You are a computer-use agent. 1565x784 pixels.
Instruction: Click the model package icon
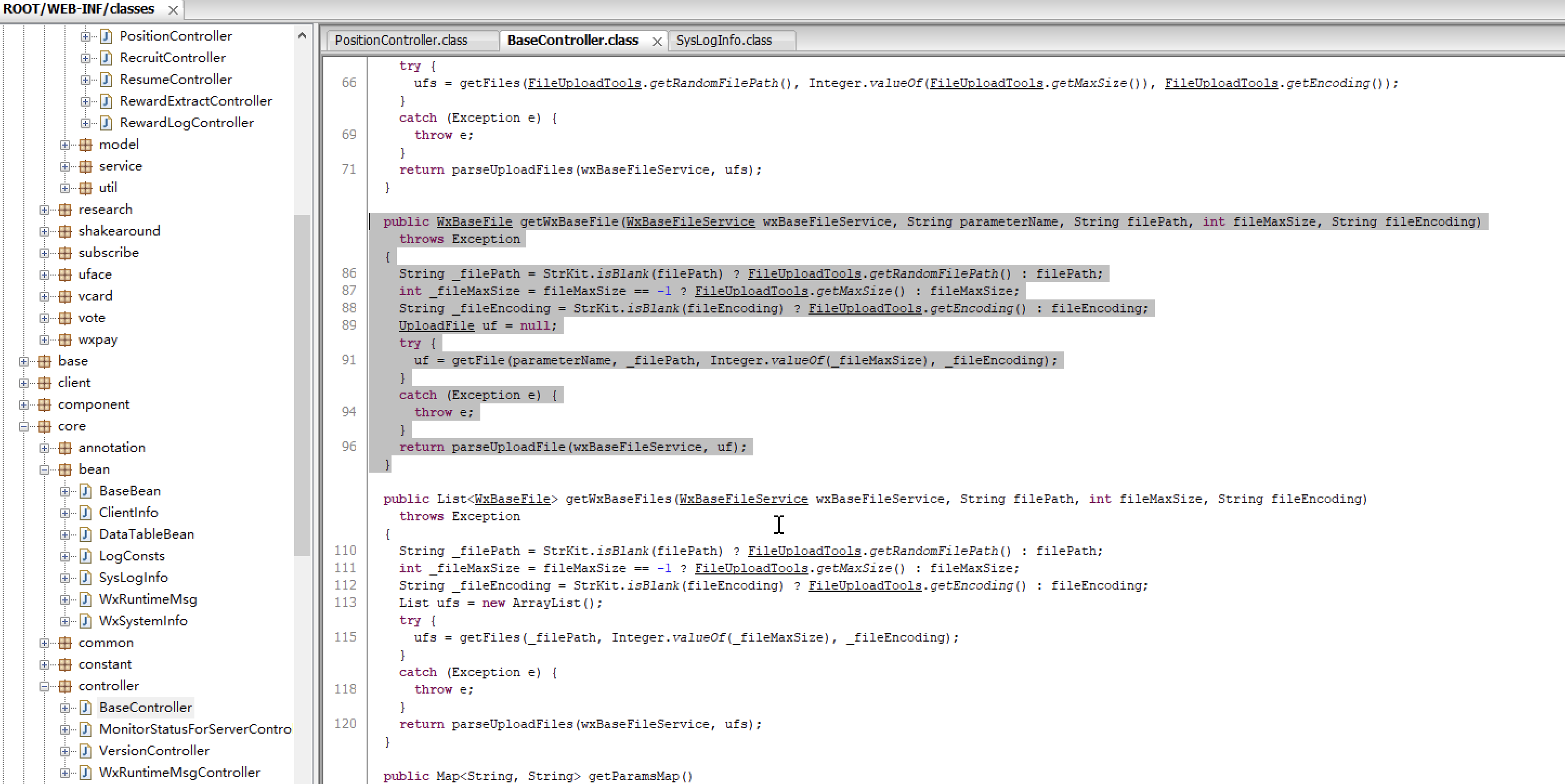[x=86, y=145]
